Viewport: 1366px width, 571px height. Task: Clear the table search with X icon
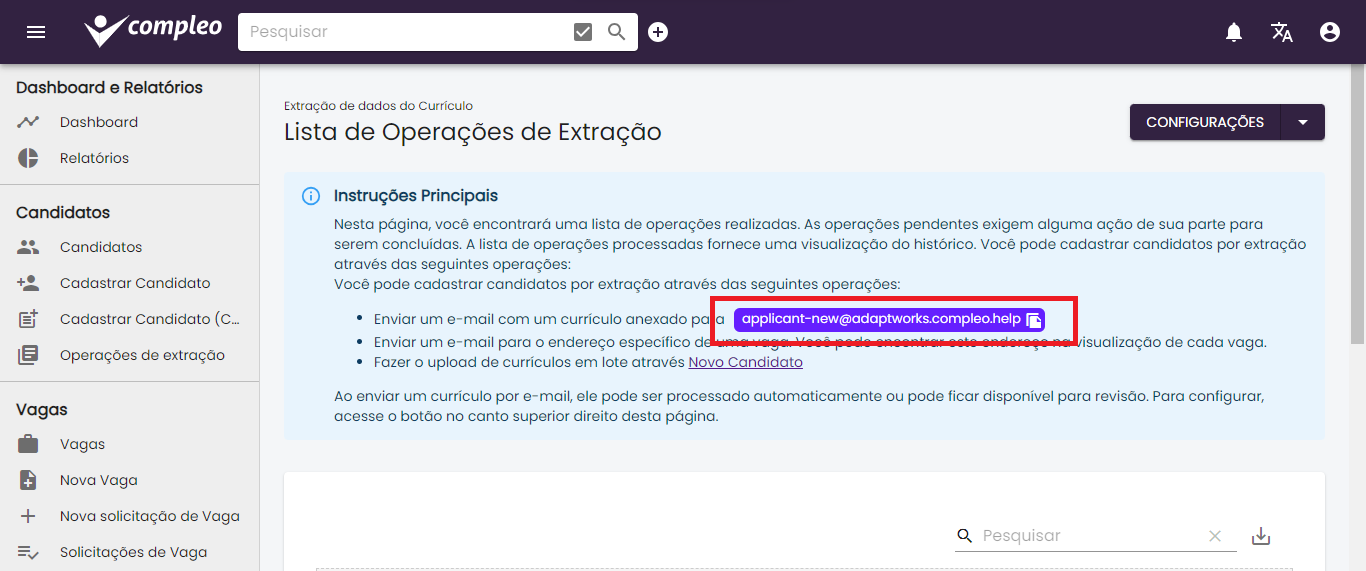pos(1215,536)
